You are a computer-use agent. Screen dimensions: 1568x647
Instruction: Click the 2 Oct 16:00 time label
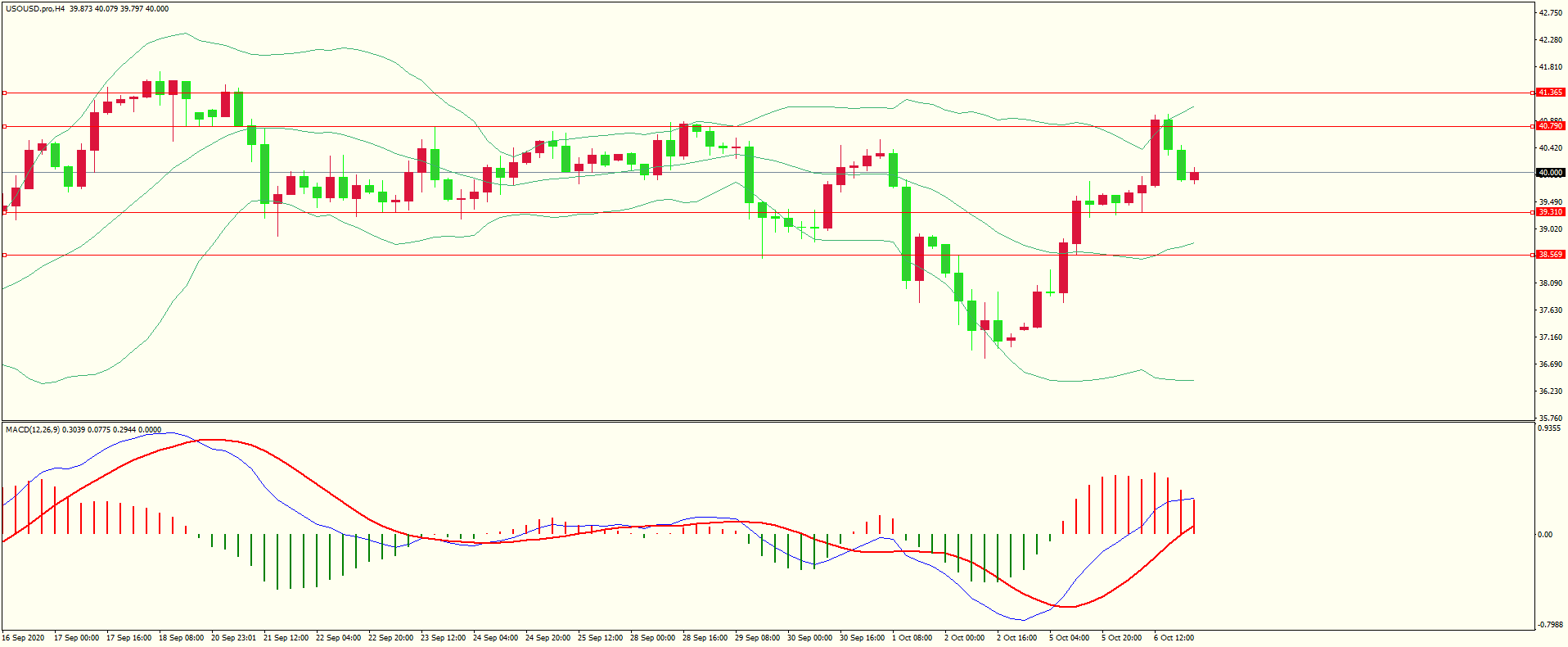point(1016,638)
